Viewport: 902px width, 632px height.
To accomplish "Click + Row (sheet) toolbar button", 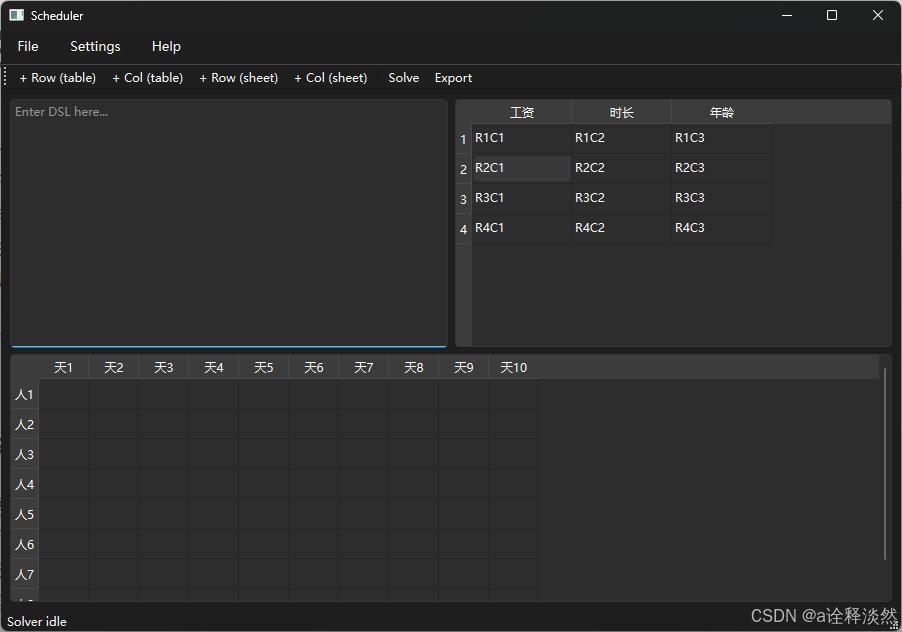I will click(x=239, y=78).
